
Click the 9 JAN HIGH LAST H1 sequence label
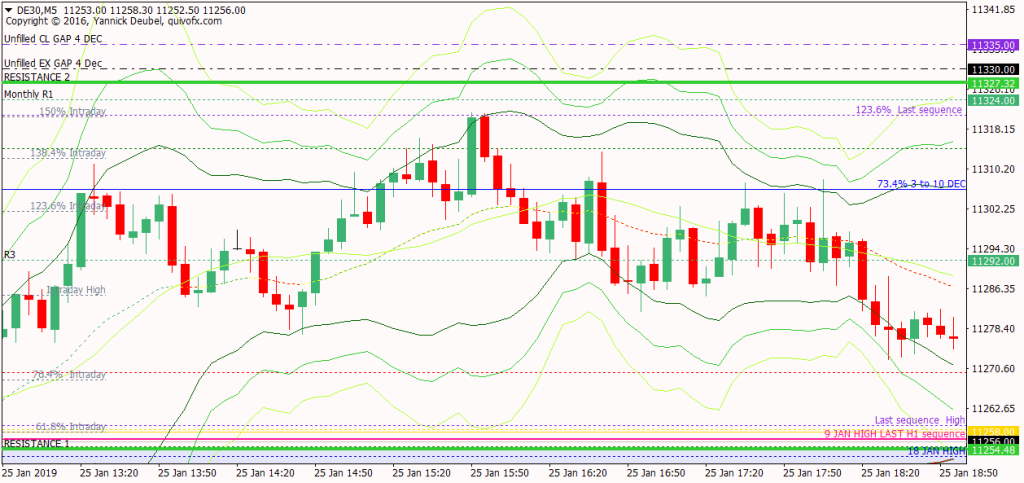895,434
